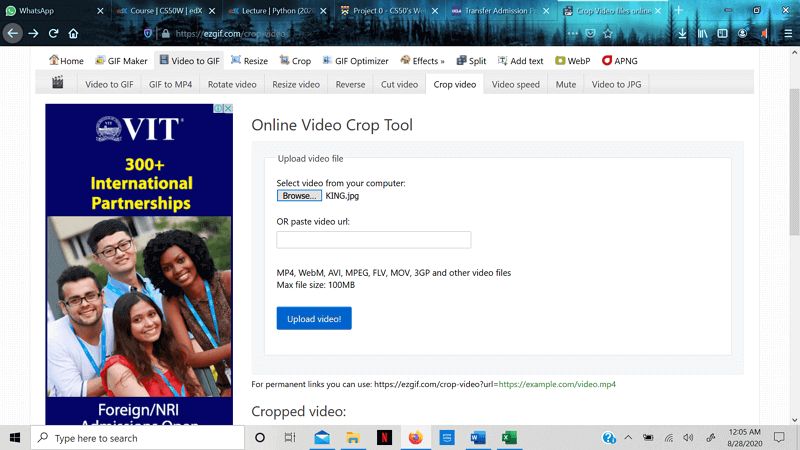Open a new browser tab with plus
This screenshot has height=450, width=800.
click(679, 10)
